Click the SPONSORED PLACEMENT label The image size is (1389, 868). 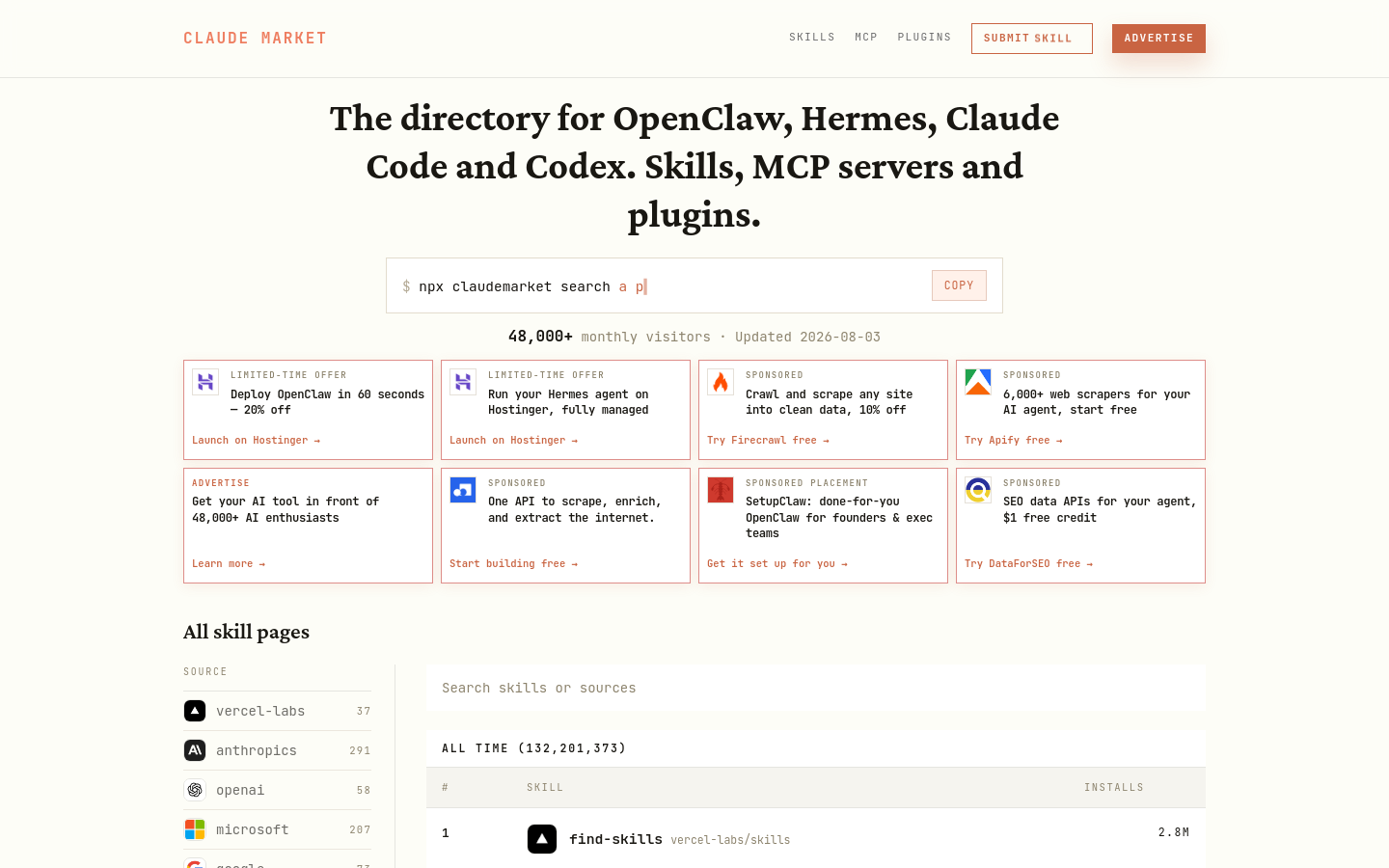point(806,483)
